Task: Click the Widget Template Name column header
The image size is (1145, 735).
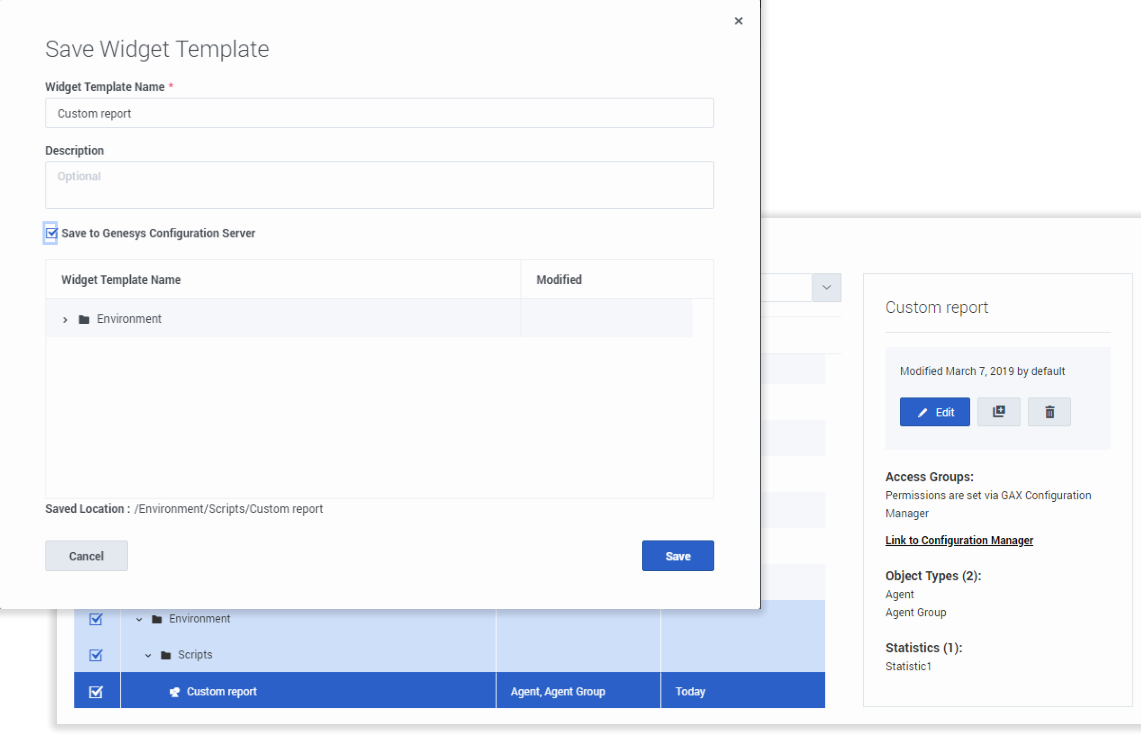Action: (x=121, y=280)
